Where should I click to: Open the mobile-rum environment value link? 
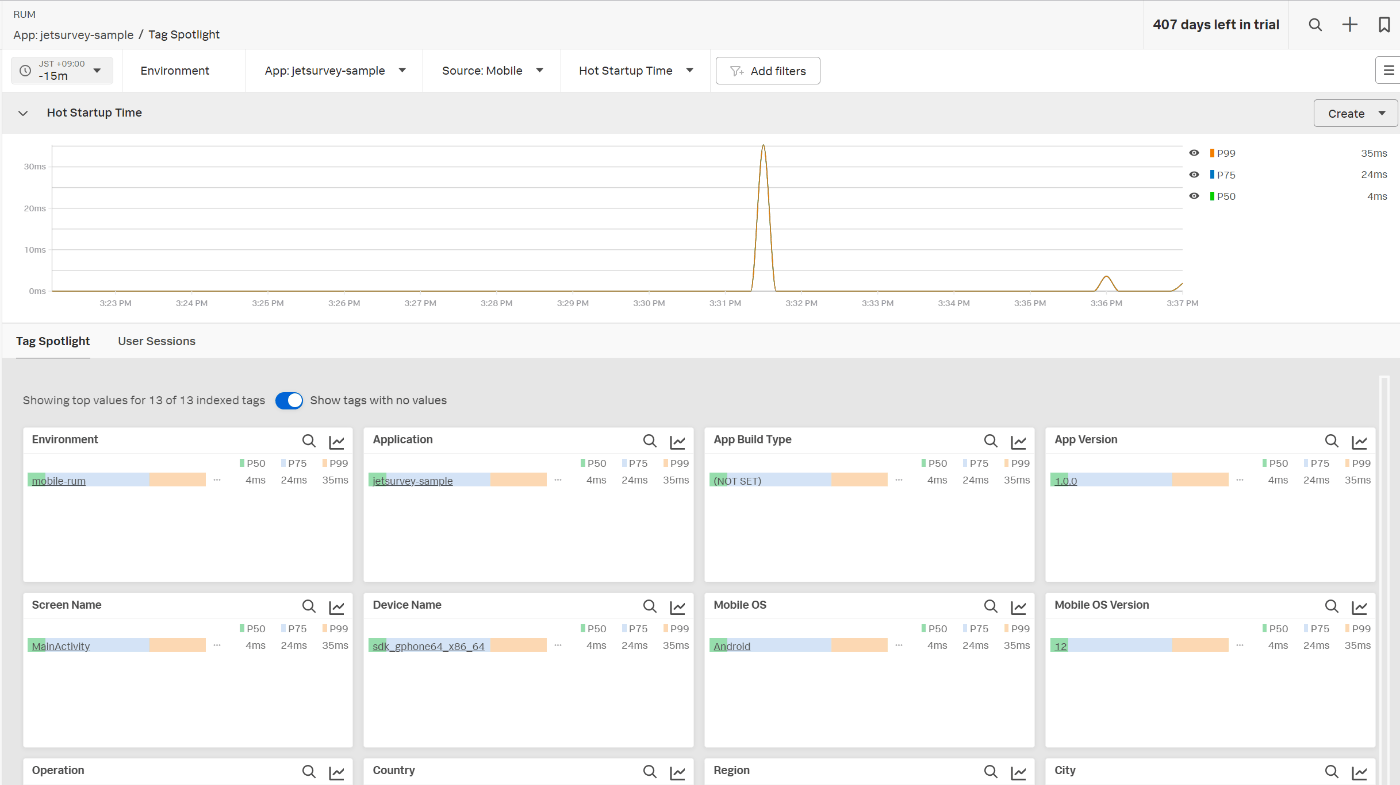pos(59,481)
